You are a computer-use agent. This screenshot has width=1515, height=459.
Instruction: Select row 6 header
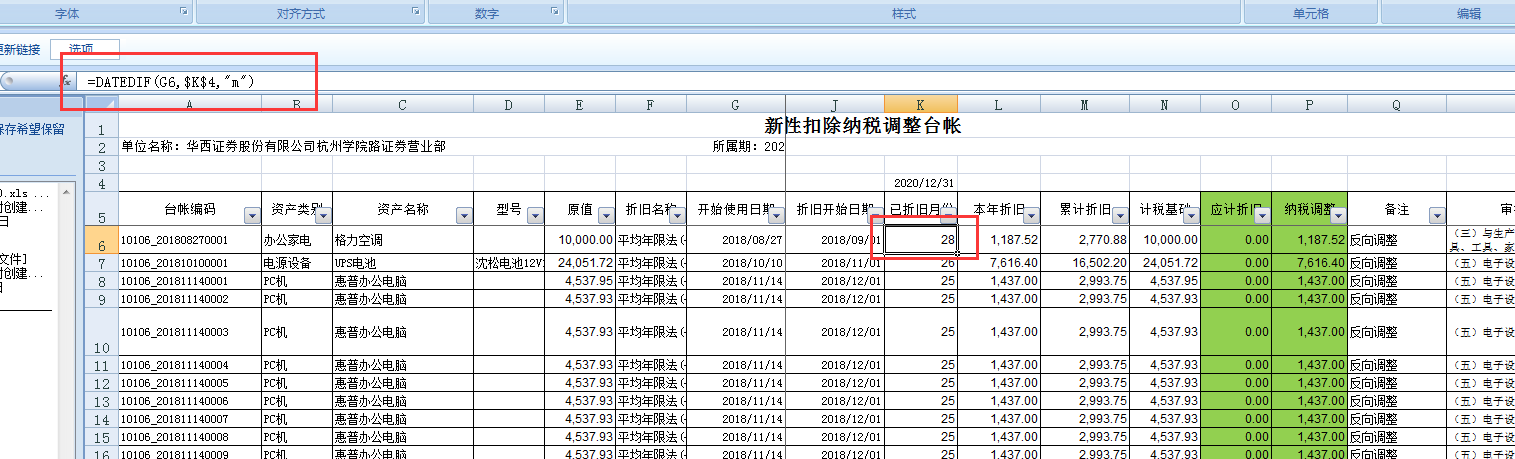coord(100,240)
